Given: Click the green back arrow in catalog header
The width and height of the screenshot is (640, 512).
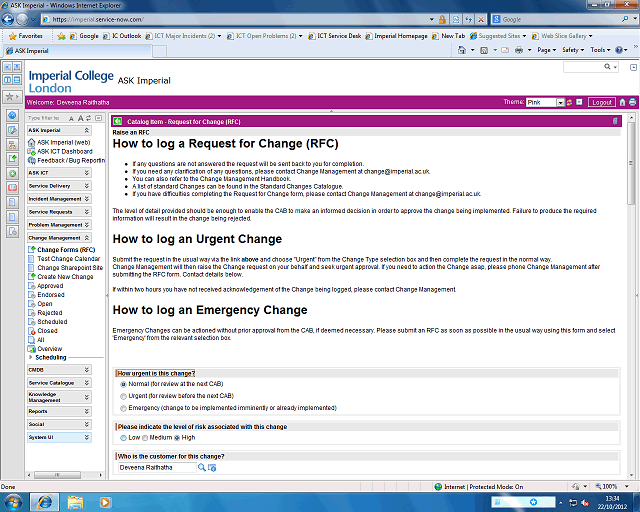Looking at the screenshot, I should 118,121.
